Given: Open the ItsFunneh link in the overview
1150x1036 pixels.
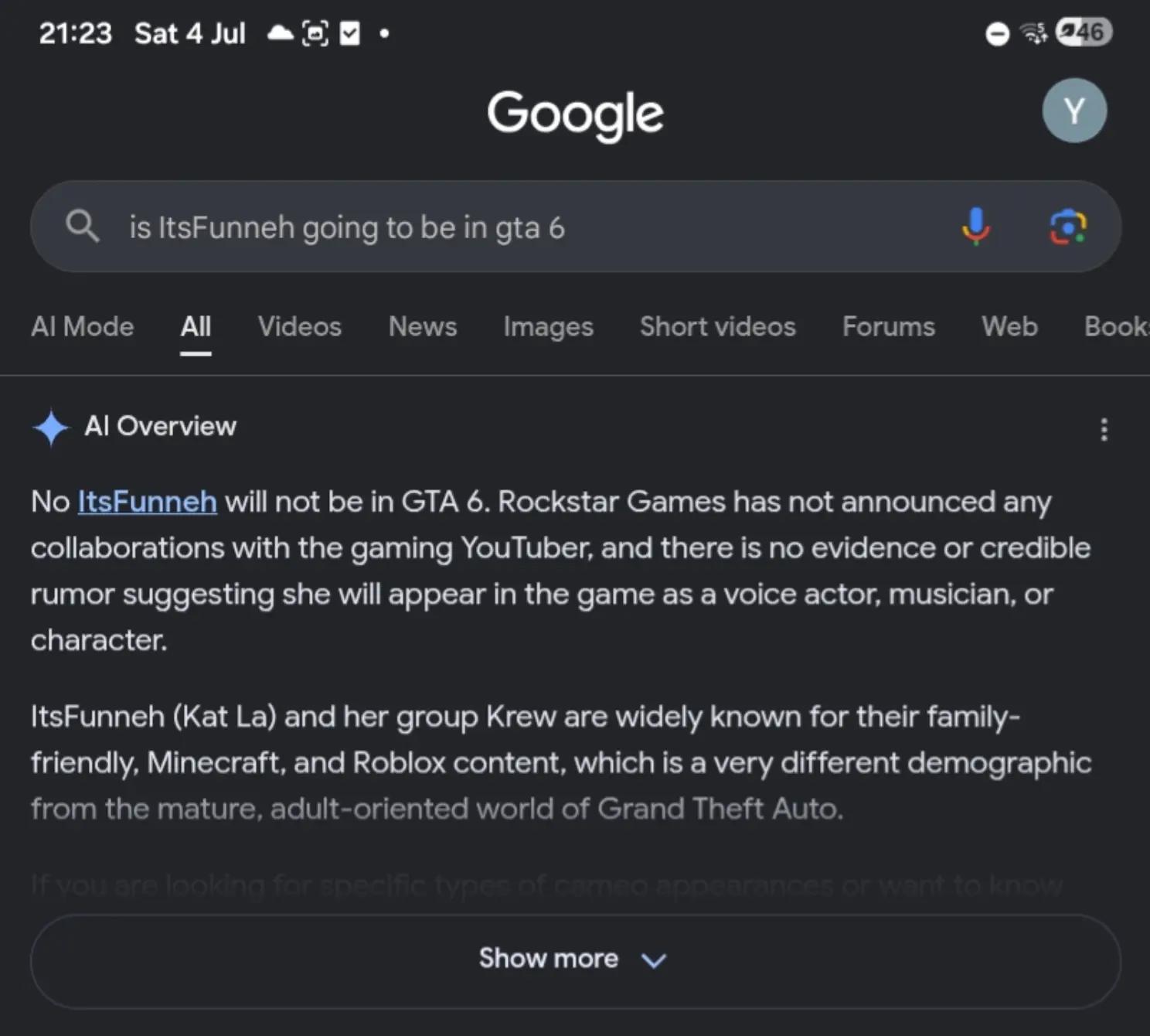Looking at the screenshot, I should (147, 502).
